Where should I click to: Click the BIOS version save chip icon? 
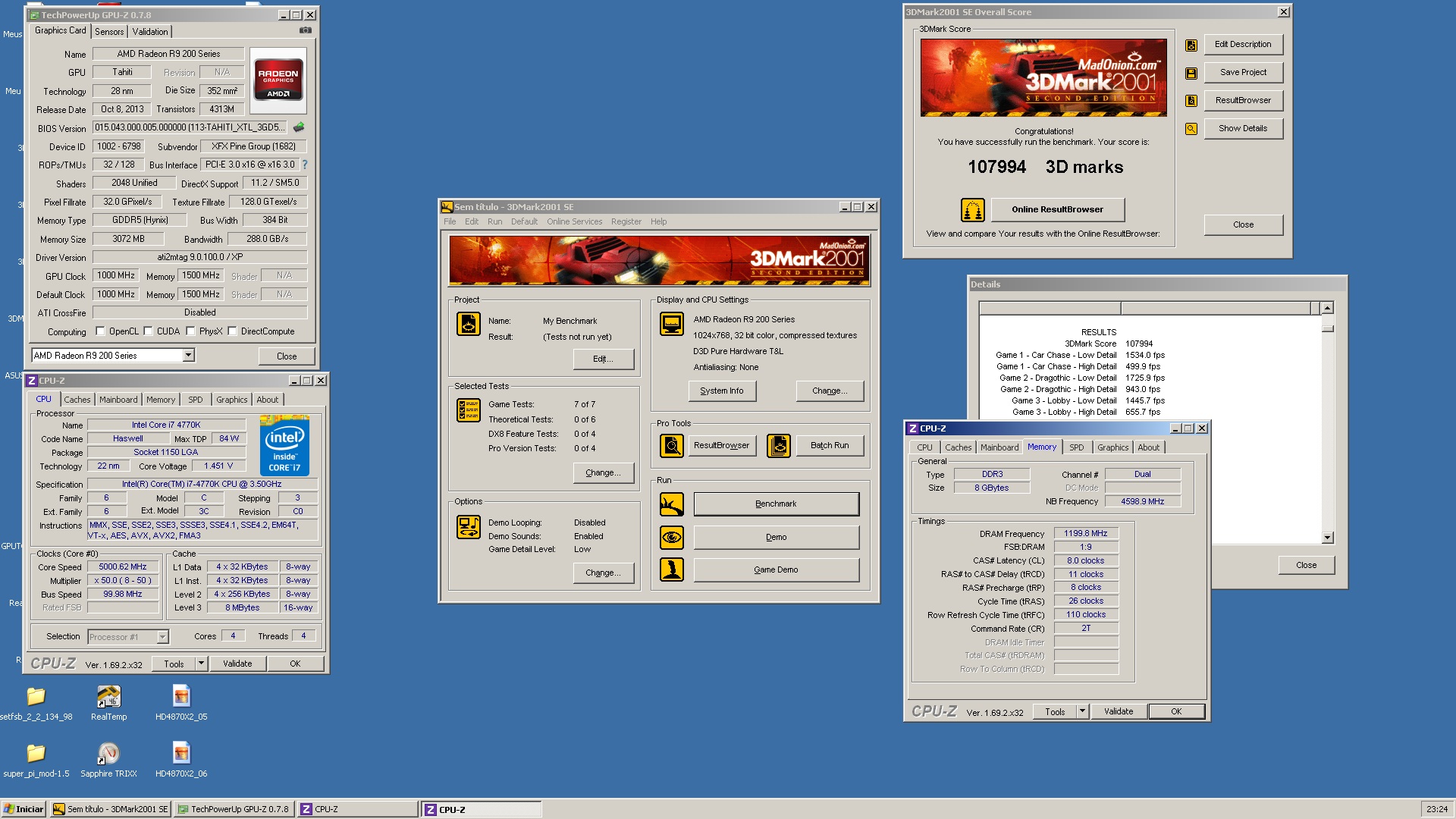click(299, 127)
